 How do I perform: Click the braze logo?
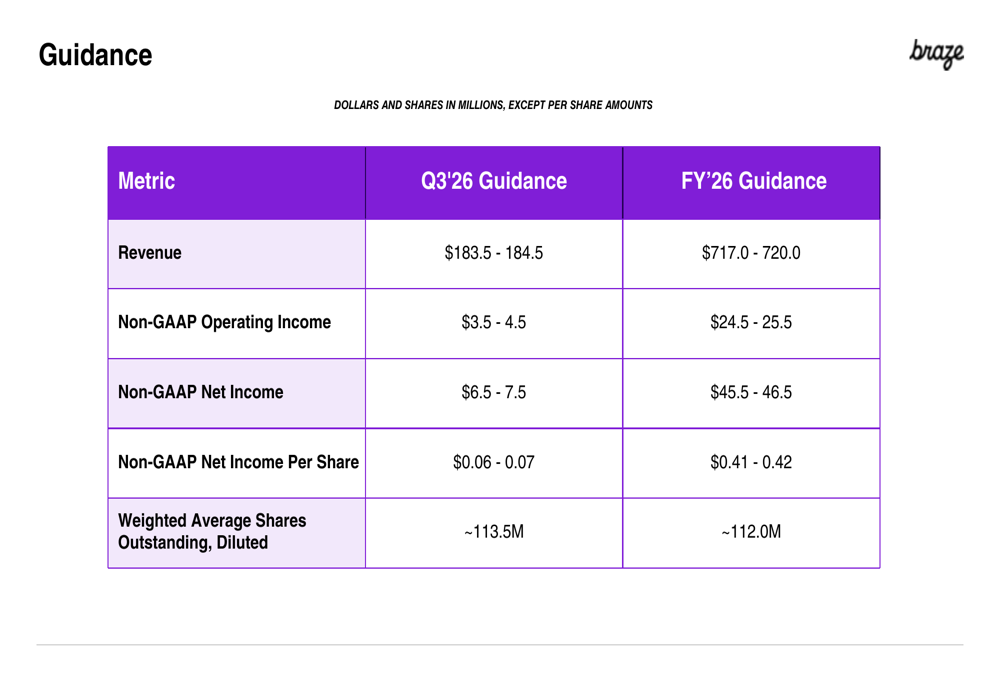(936, 54)
